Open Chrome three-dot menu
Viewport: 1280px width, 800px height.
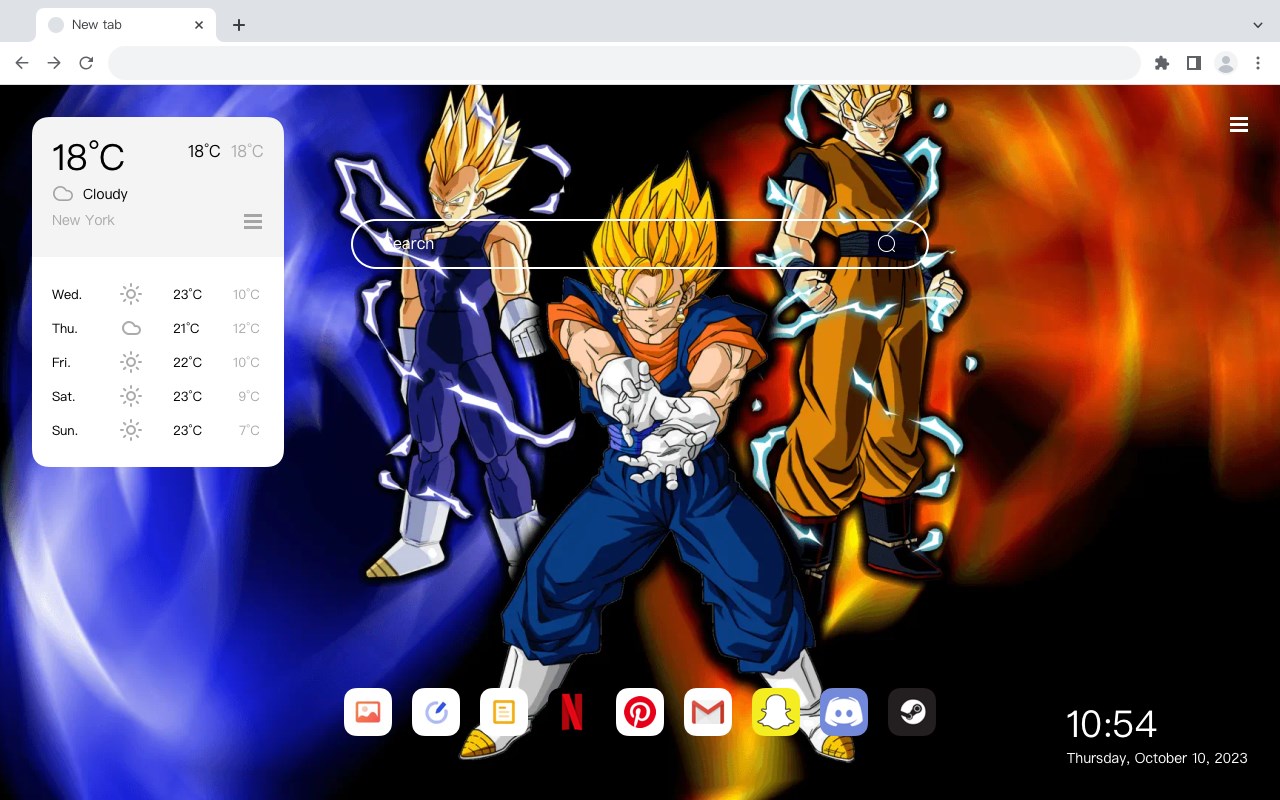(x=1258, y=63)
